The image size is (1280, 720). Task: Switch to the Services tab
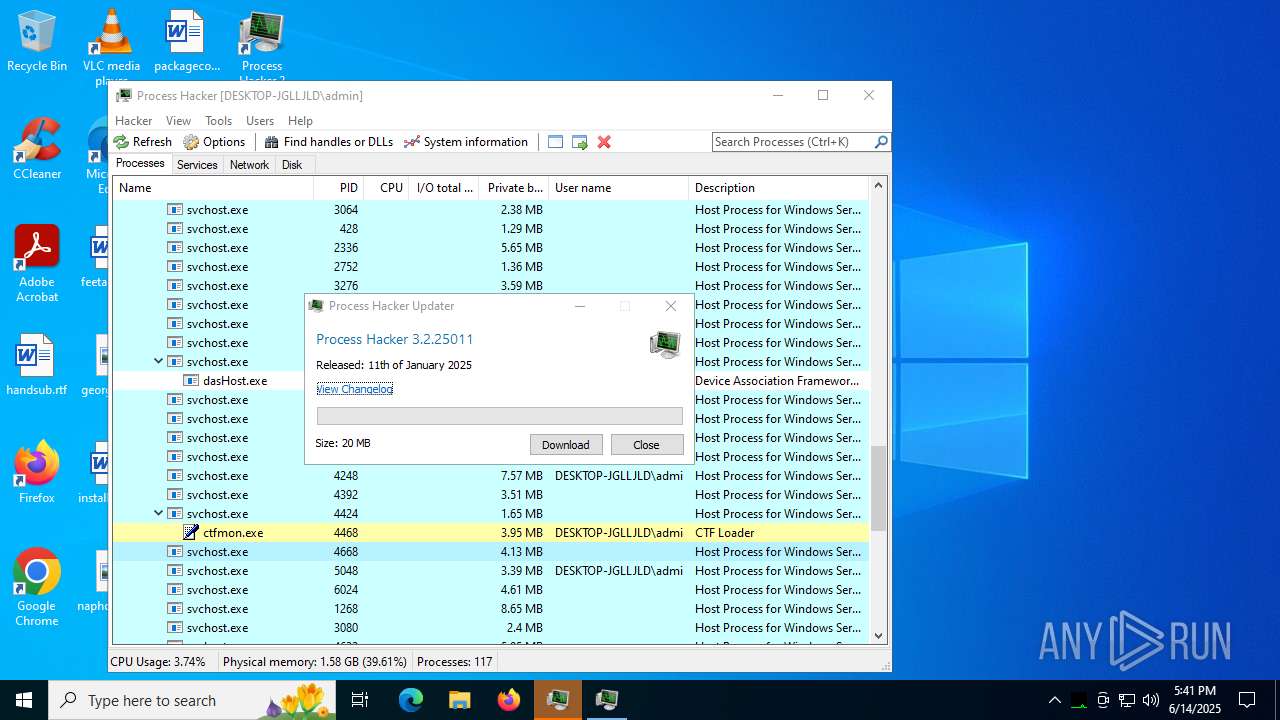point(197,165)
